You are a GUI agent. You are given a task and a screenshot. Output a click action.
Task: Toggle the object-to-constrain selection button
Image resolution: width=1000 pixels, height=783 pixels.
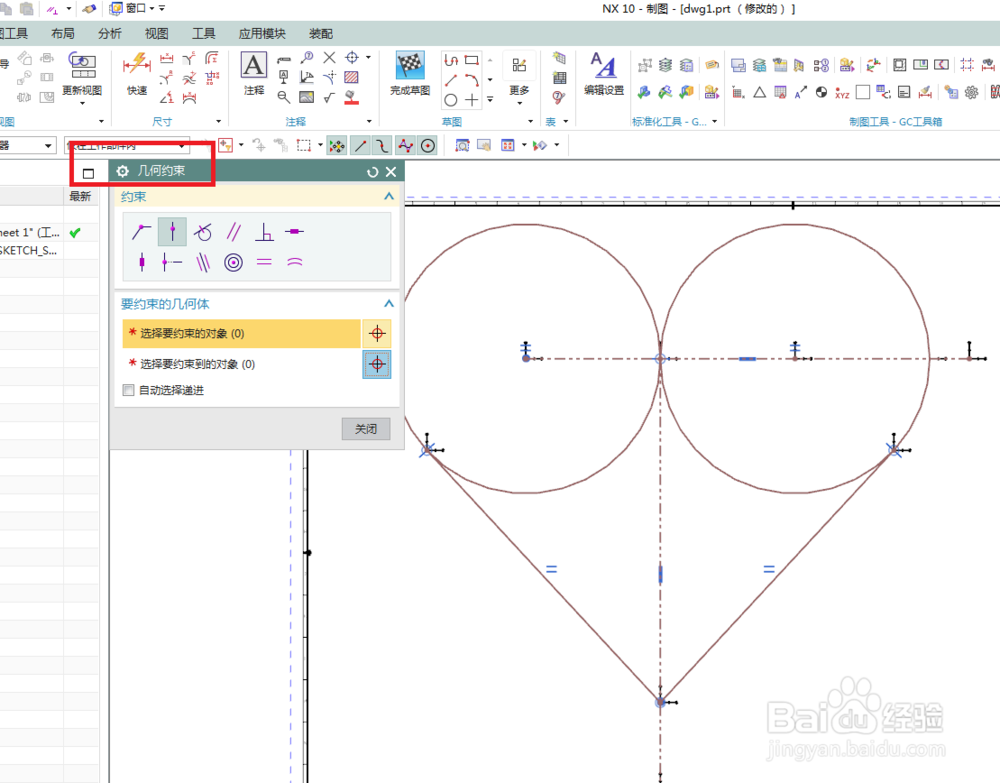pos(377,333)
